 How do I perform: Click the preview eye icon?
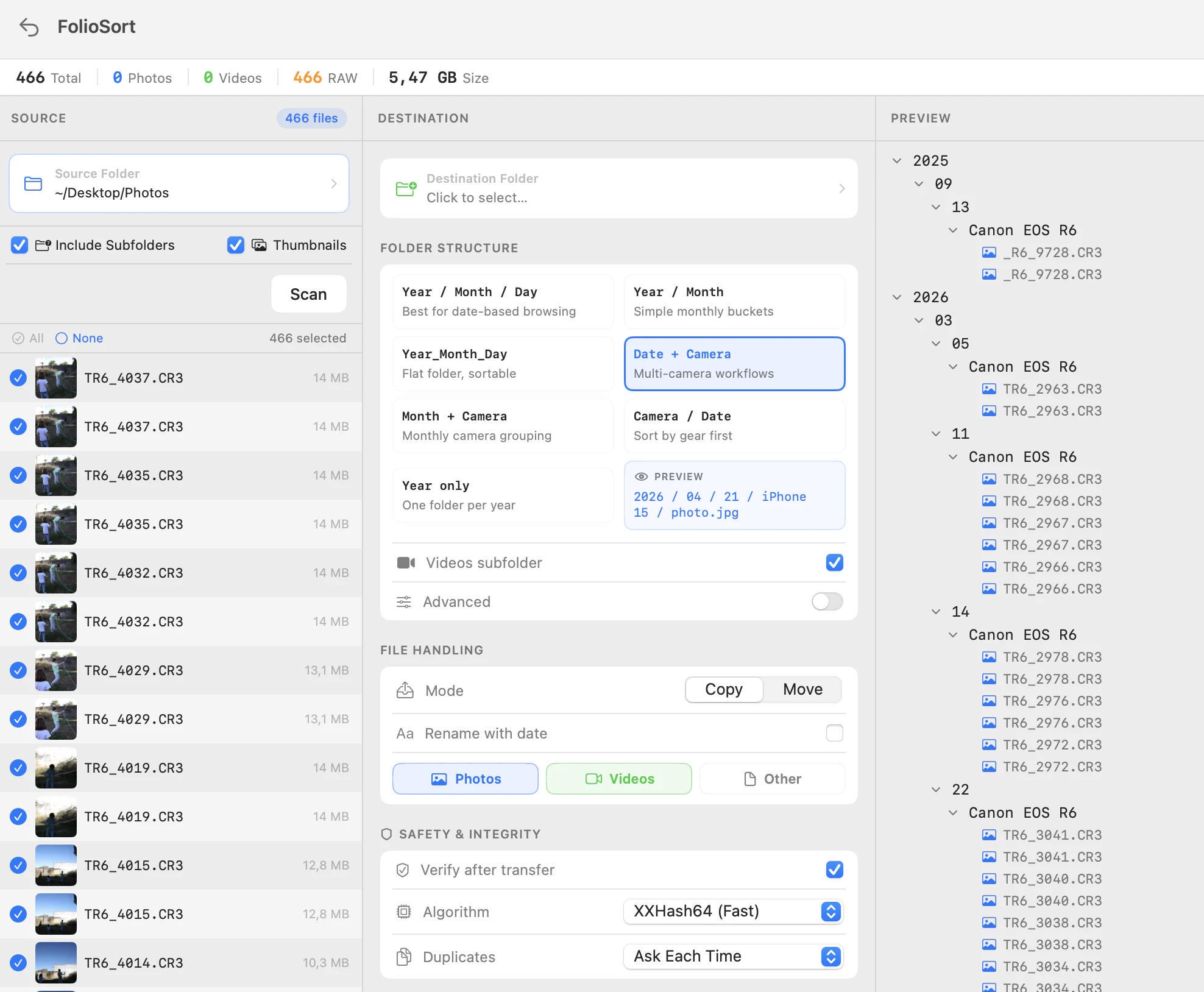[x=641, y=477]
